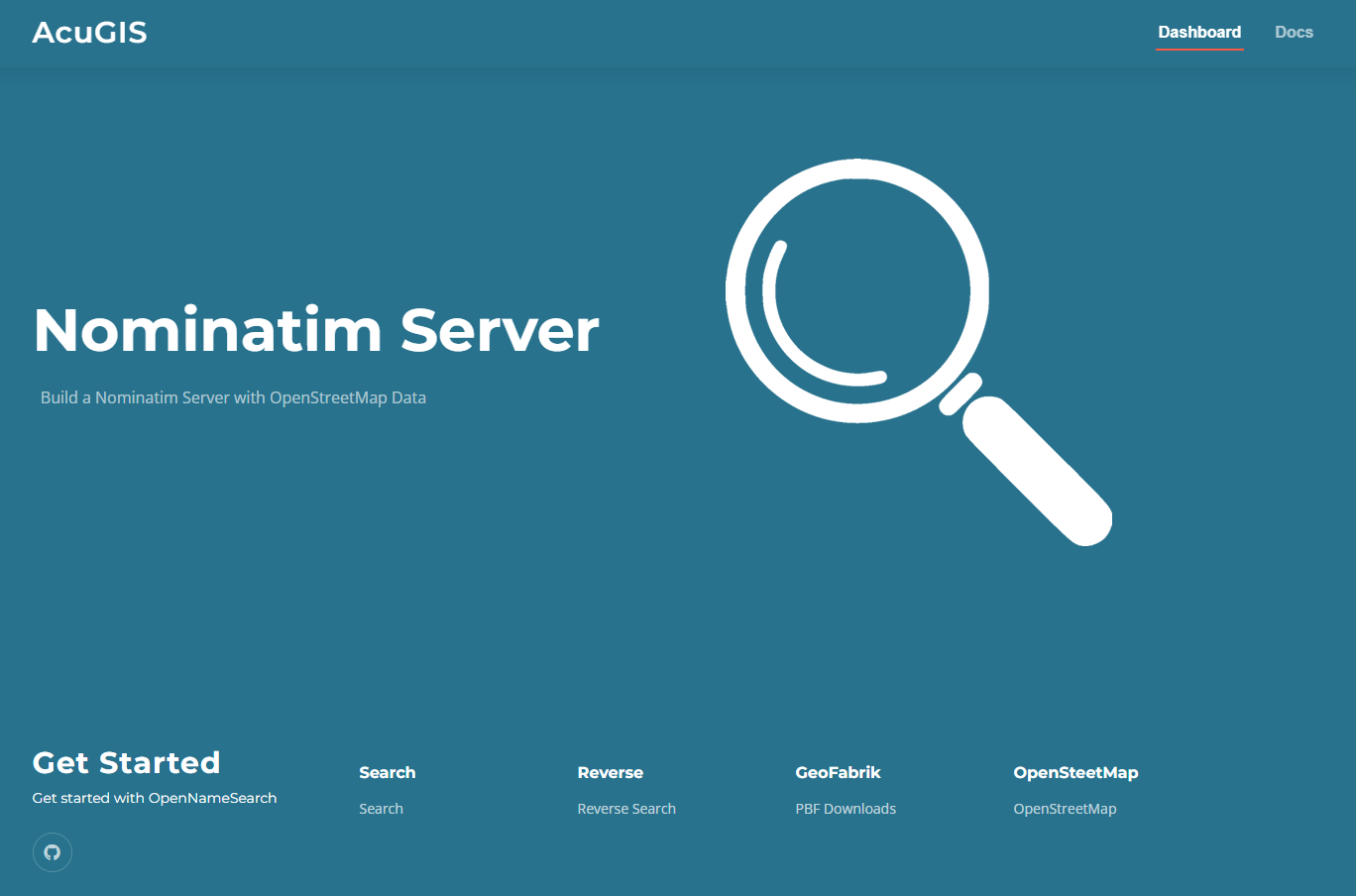Click the Reverse column heading
Image resolution: width=1356 pixels, height=896 pixels.
click(x=611, y=773)
